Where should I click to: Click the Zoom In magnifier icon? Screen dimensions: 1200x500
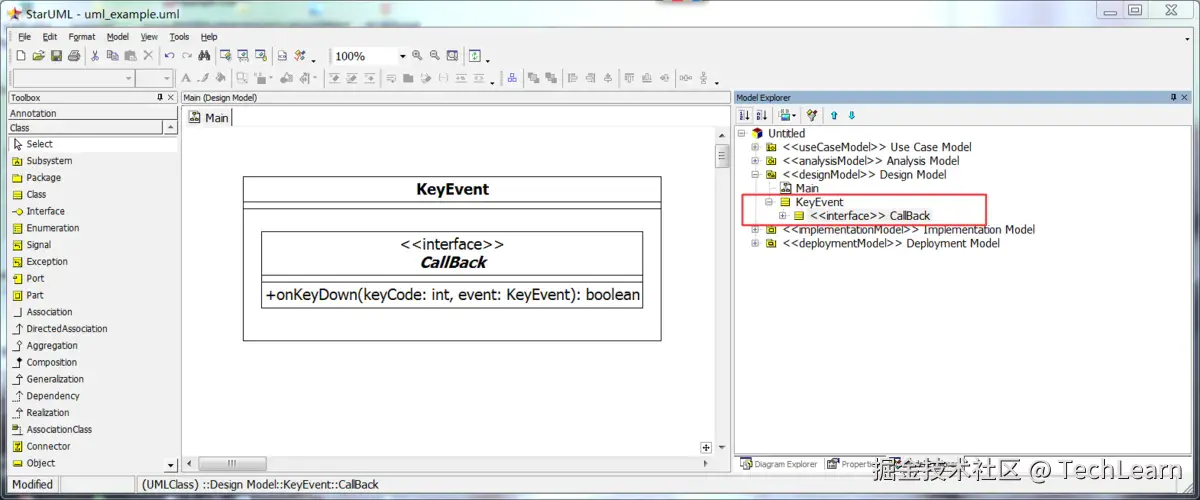pos(417,56)
